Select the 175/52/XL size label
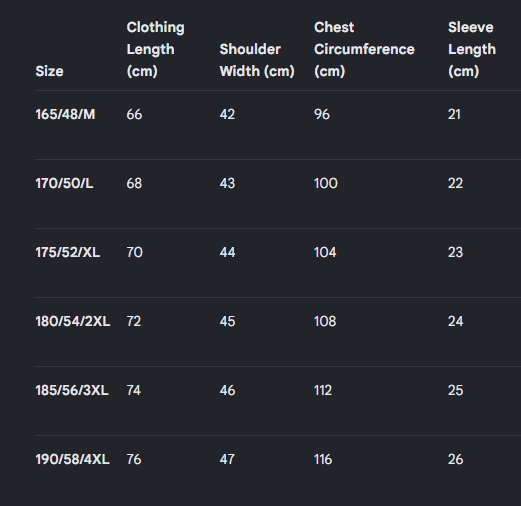Screen dimensions: 521x506 coord(68,252)
